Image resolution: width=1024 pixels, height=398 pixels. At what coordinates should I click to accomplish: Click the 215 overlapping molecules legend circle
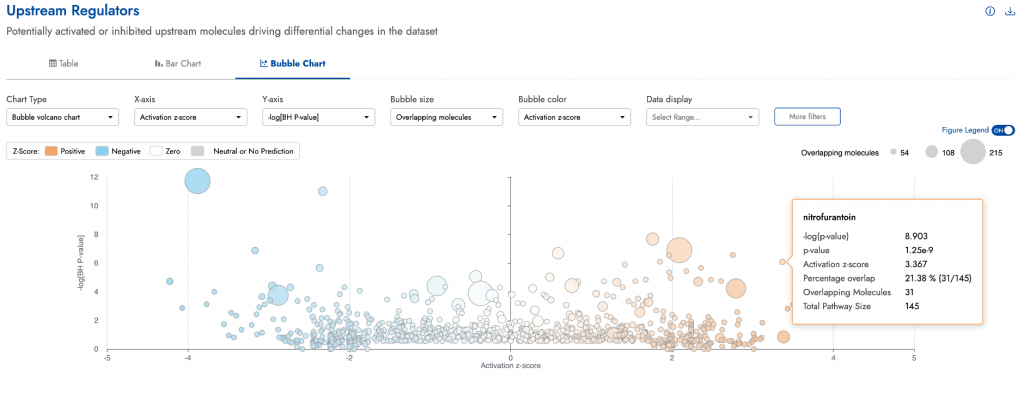pos(972,152)
